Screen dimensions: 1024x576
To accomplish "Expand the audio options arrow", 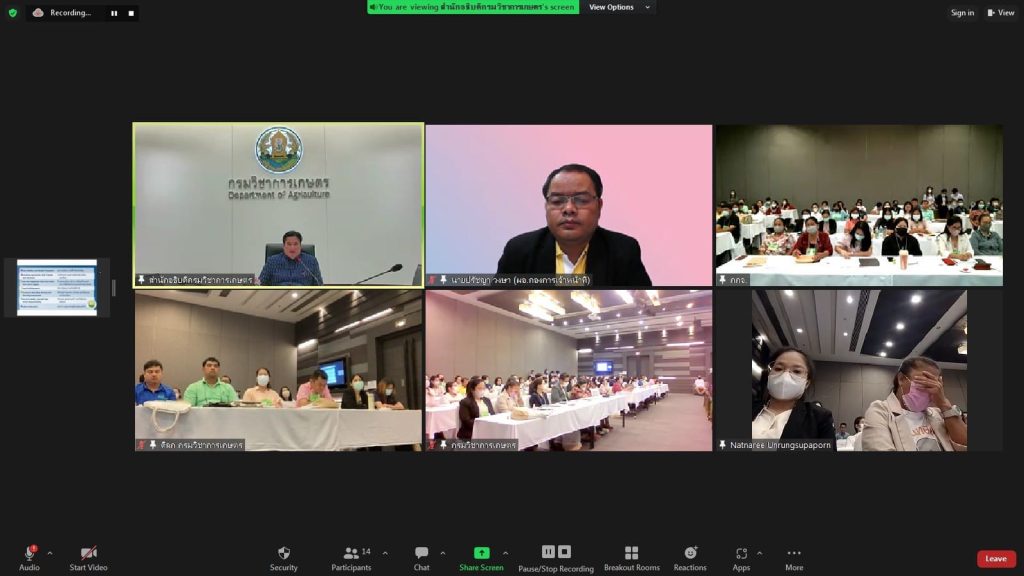I will click(50, 553).
